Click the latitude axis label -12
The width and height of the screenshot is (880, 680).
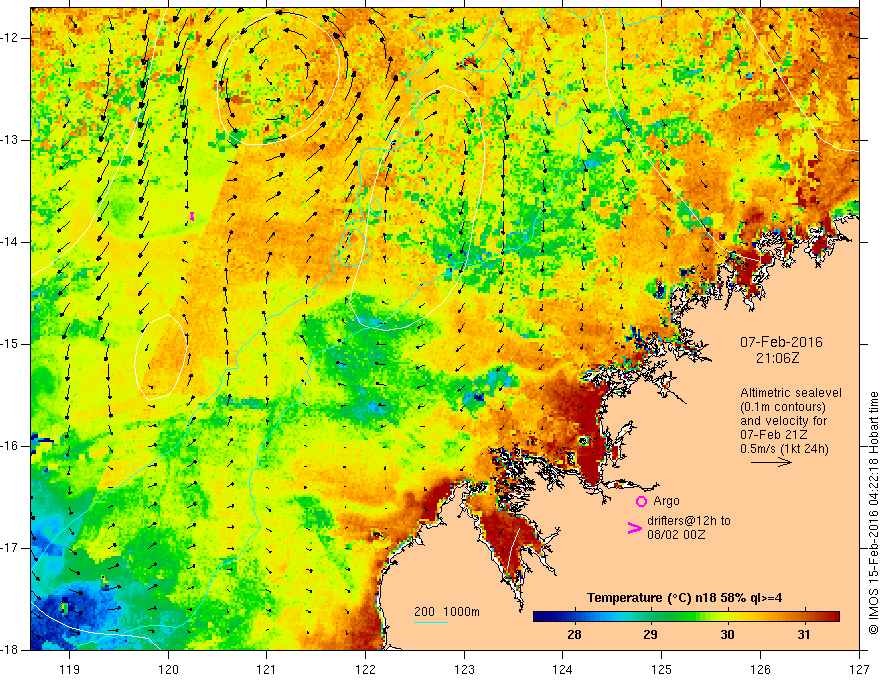tap(10, 38)
